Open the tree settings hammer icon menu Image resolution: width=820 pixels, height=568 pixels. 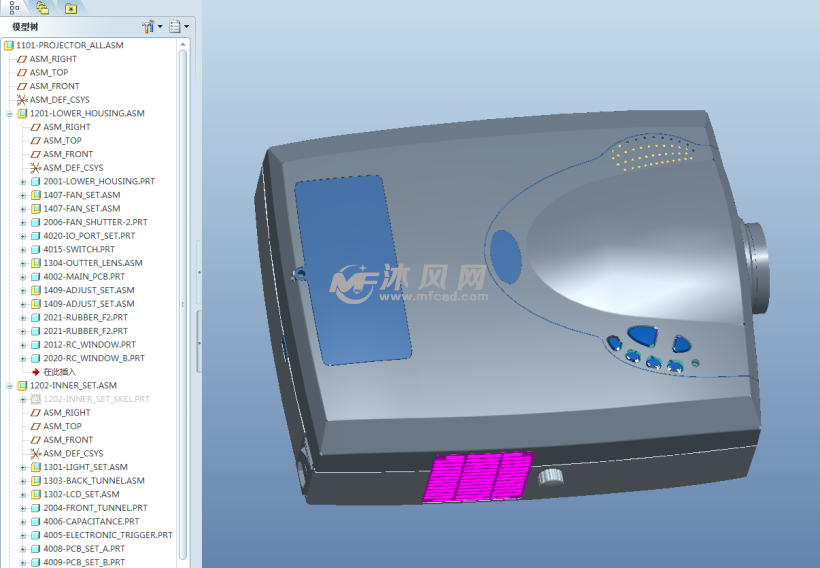click(x=150, y=26)
